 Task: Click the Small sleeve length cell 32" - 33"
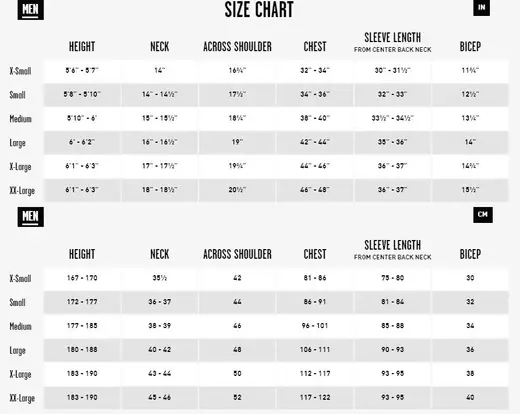click(x=392, y=95)
